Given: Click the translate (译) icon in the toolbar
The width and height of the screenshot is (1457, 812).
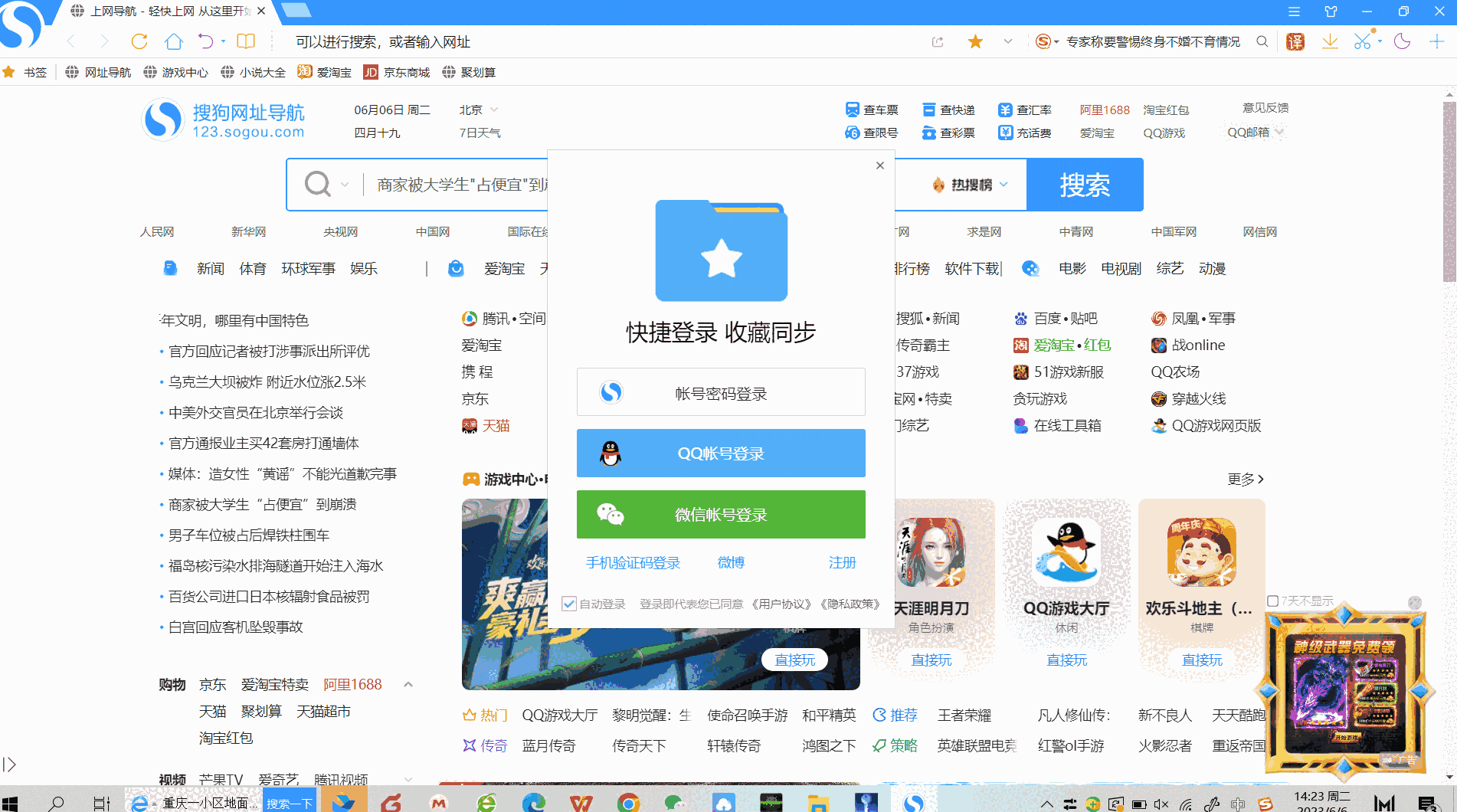Looking at the screenshot, I should pyautogui.click(x=1295, y=42).
